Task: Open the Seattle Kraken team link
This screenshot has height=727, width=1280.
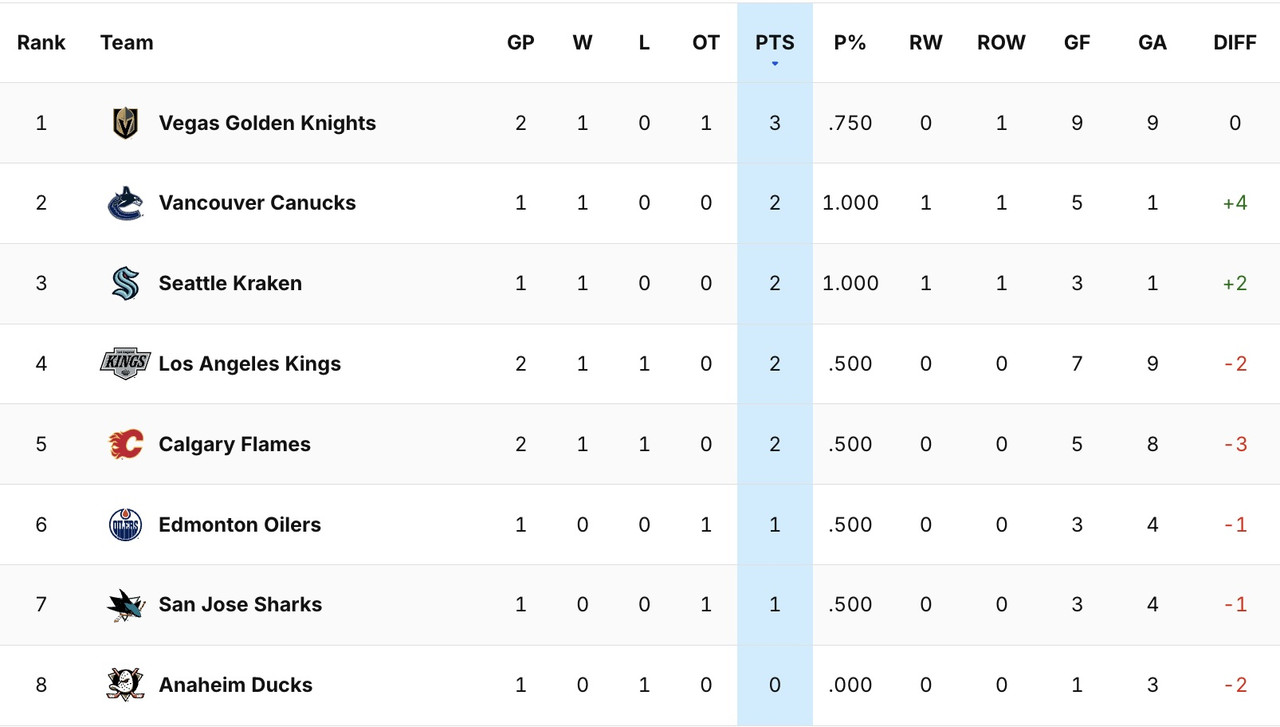Action: coord(230,283)
